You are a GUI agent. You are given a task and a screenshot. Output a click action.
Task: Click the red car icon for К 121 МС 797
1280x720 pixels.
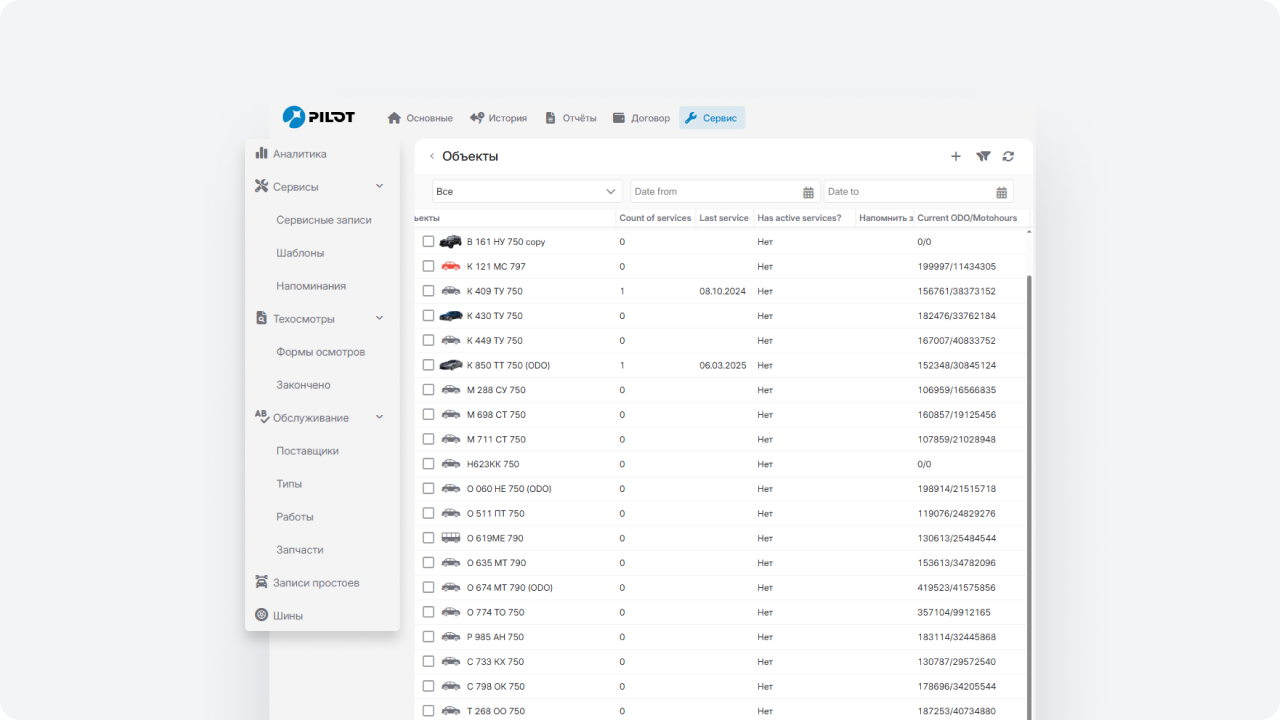(x=451, y=266)
